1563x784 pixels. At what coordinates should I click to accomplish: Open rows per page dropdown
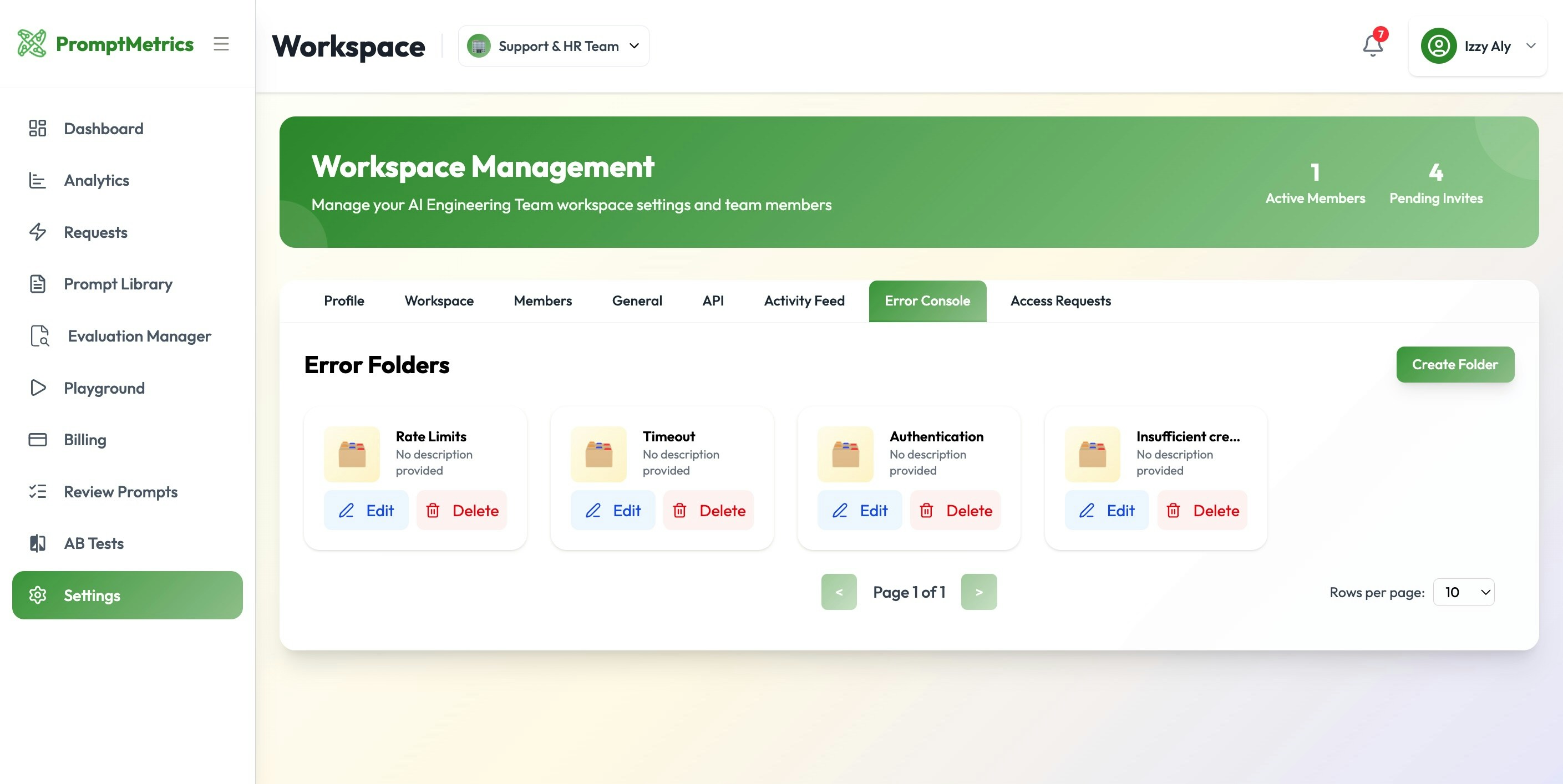click(1464, 592)
